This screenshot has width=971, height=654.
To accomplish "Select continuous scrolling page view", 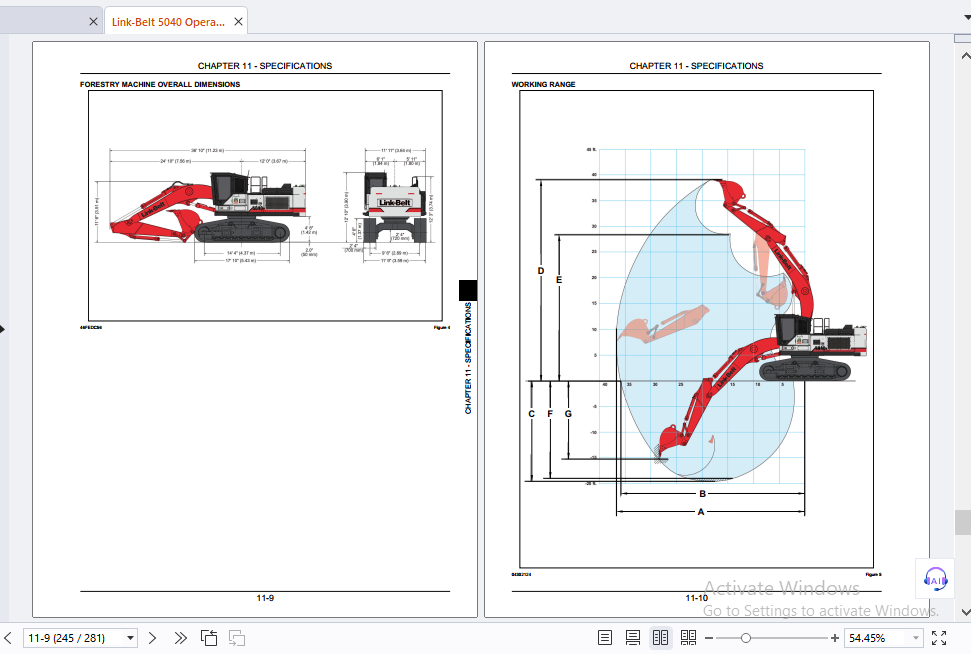I will pos(633,637).
